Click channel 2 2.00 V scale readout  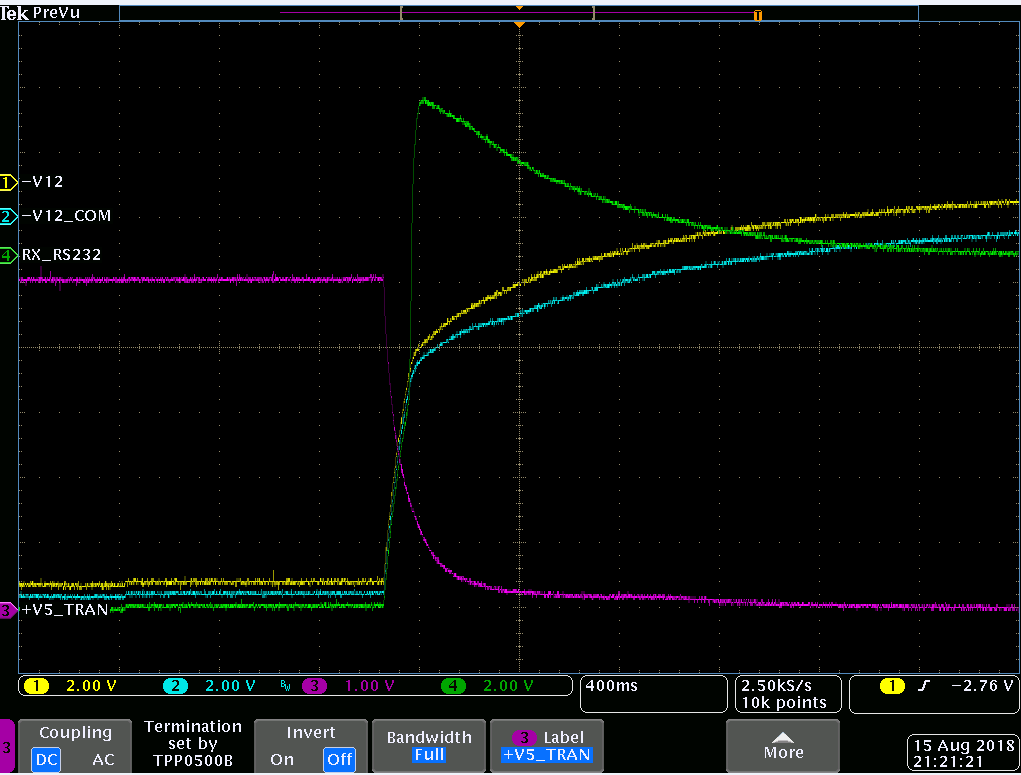coord(231,686)
